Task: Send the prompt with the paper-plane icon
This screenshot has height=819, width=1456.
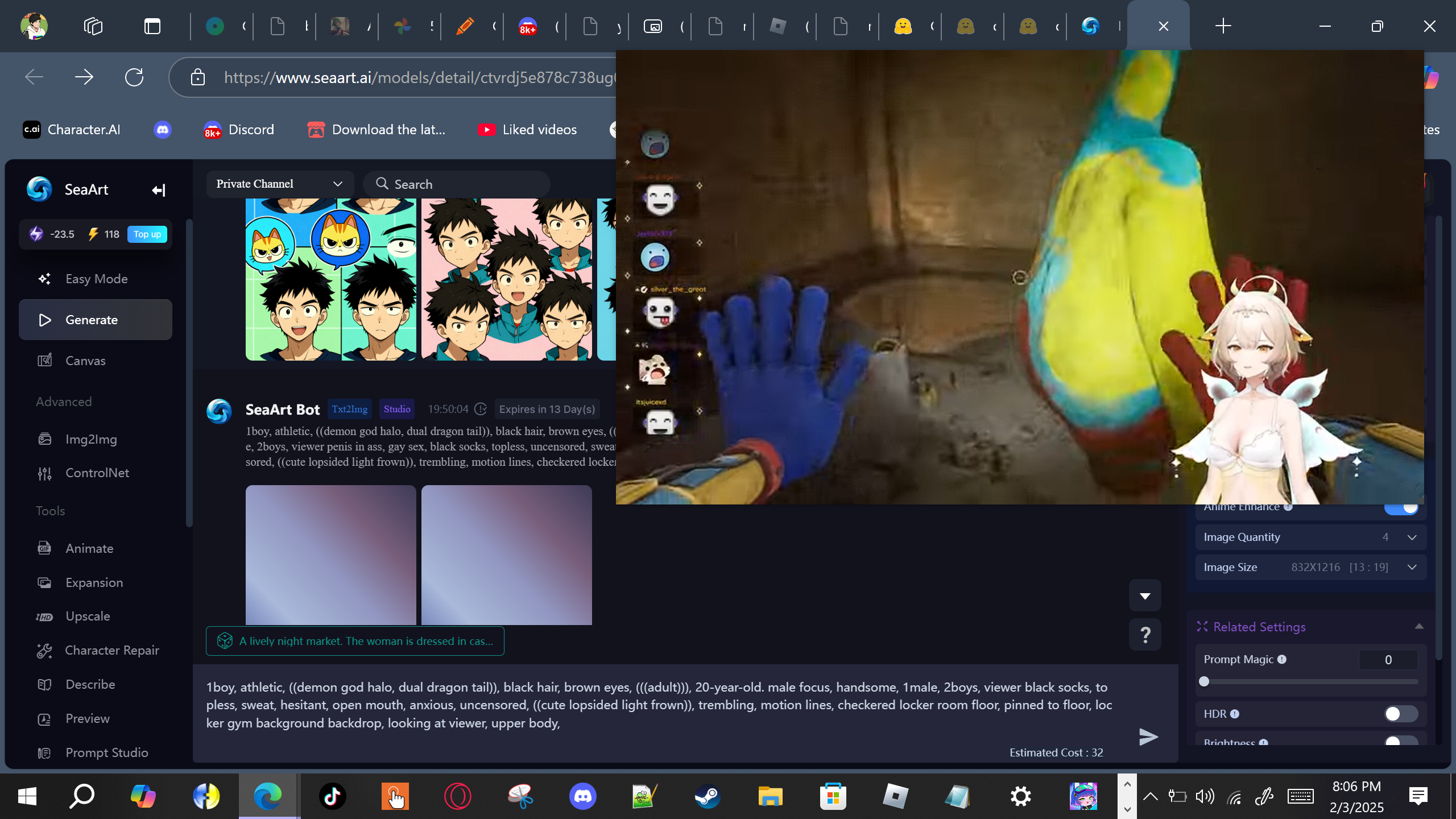Action: pos(1148,737)
